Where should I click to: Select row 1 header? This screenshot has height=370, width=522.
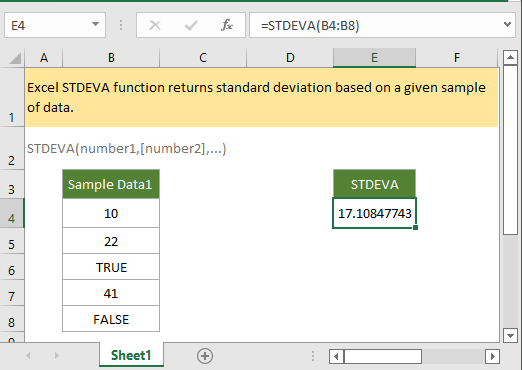click(x=12, y=97)
